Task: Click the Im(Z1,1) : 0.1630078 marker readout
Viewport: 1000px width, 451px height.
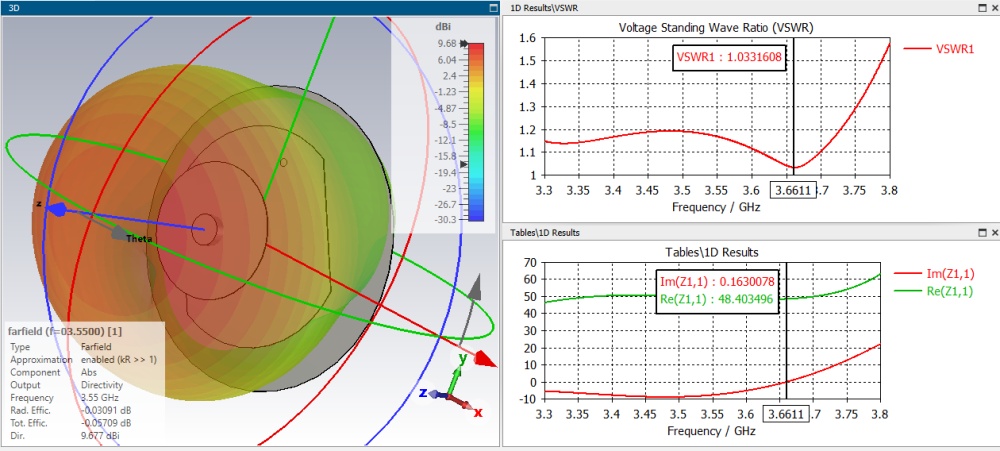Action: (x=717, y=280)
